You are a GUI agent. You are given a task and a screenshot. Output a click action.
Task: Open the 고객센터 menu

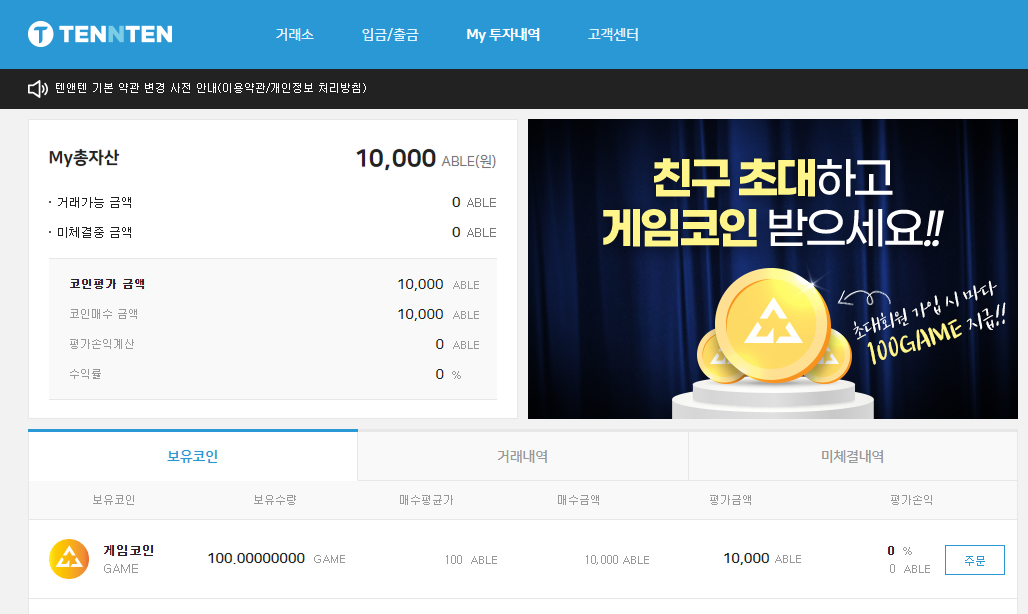[x=613, y=34]
